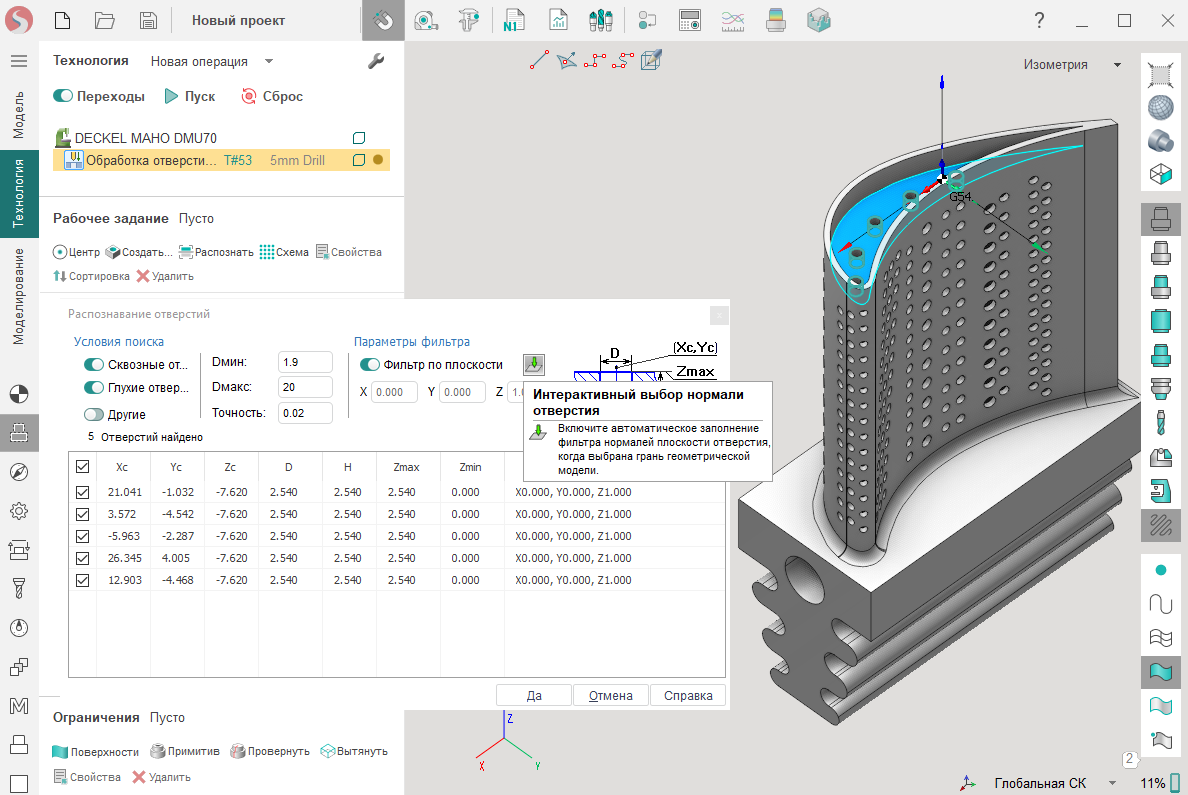Toggle the Переходы switch

[x=64, y=97]
